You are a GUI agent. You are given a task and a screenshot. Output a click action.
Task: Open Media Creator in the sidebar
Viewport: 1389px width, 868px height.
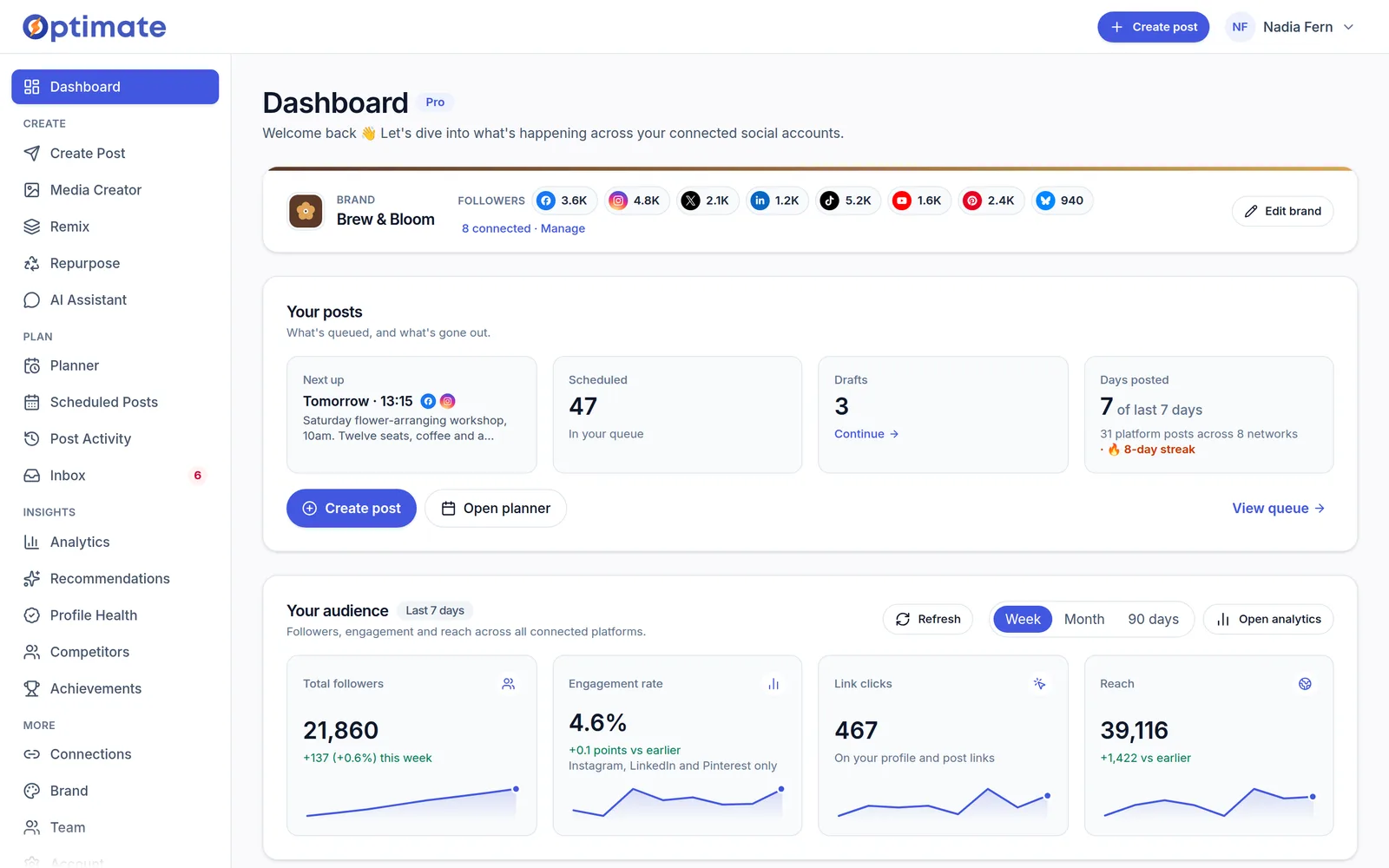point(115,190)
